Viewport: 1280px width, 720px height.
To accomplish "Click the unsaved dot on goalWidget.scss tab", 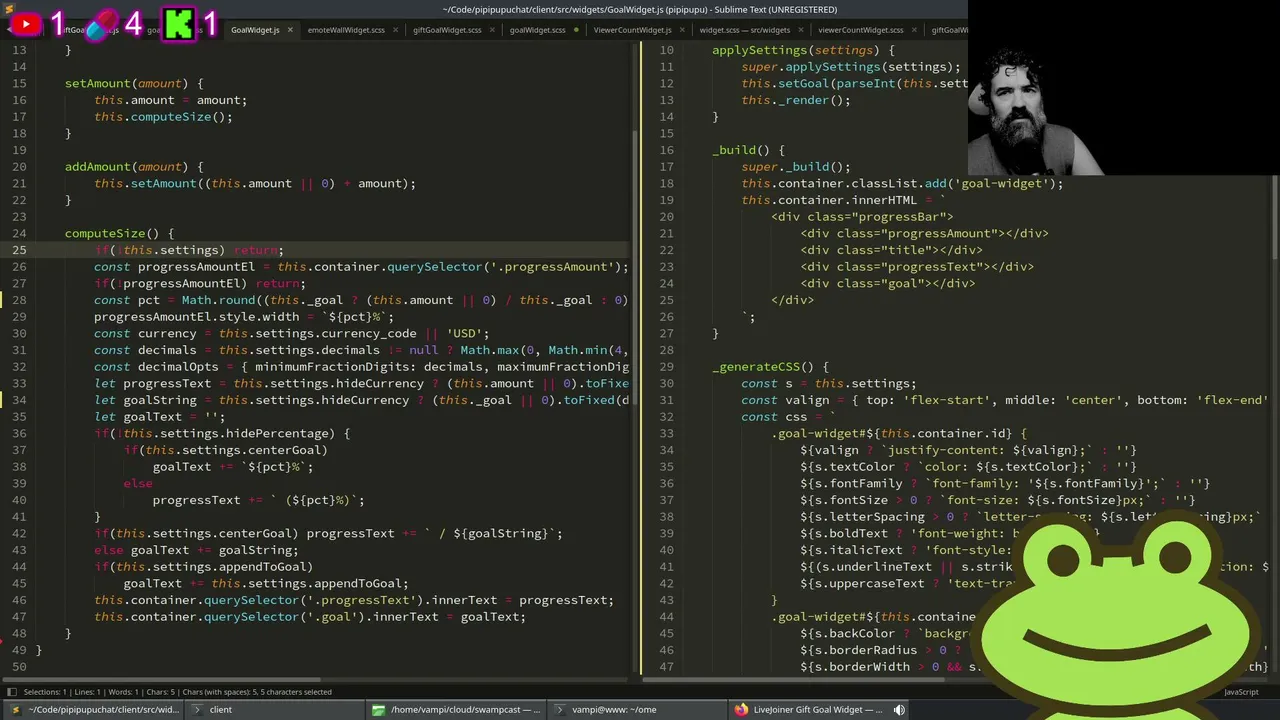I will click(x=577, y=30).
